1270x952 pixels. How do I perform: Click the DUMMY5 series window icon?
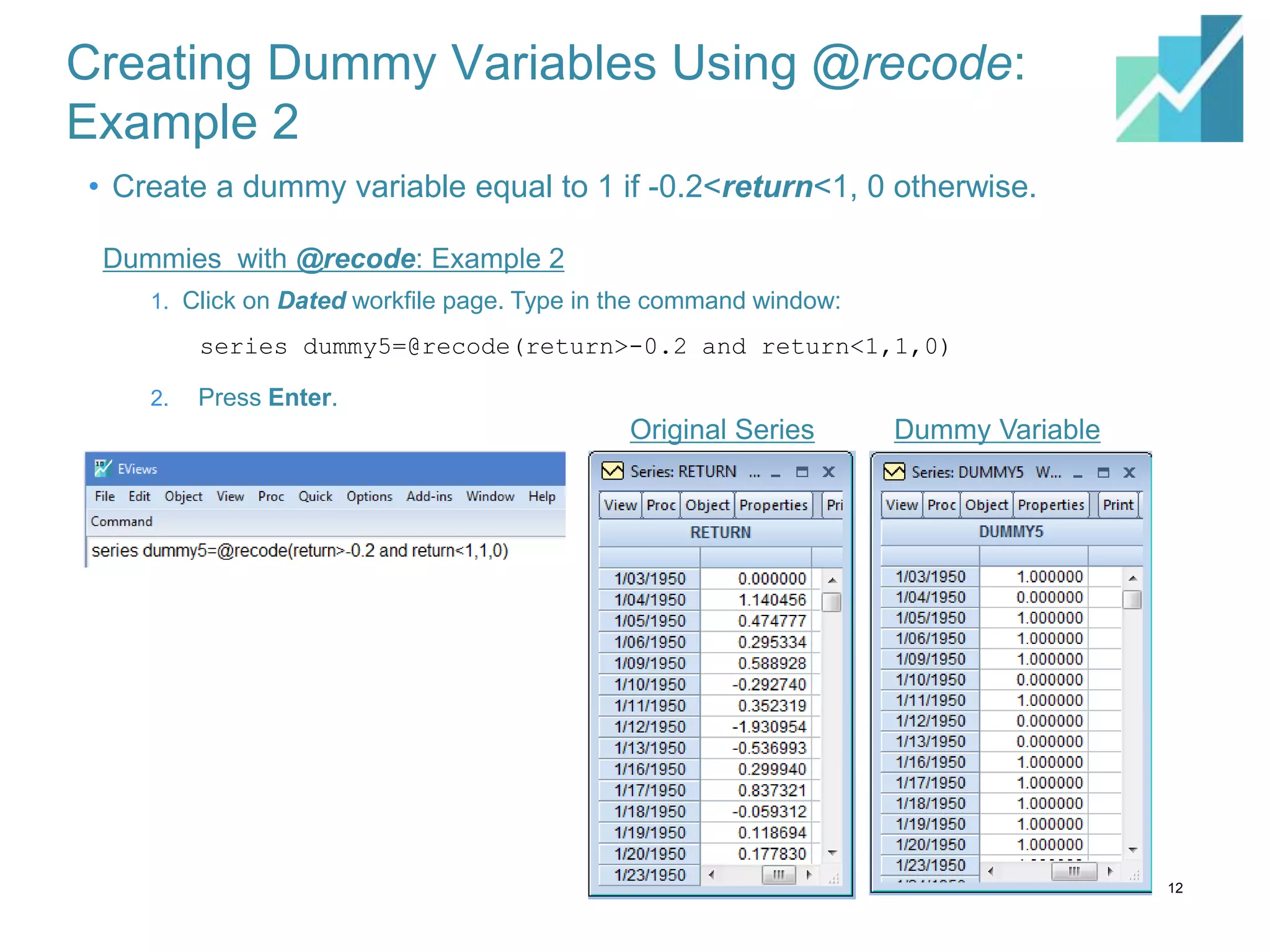(x=894, y=472)
